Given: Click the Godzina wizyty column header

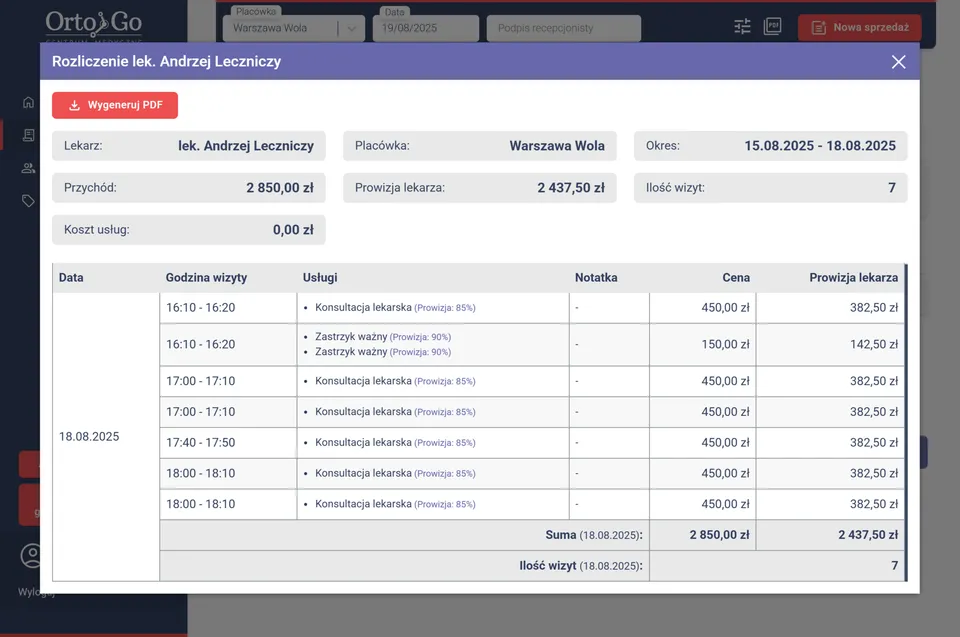Looking at the screenshot, I should (x=206, y=278).
